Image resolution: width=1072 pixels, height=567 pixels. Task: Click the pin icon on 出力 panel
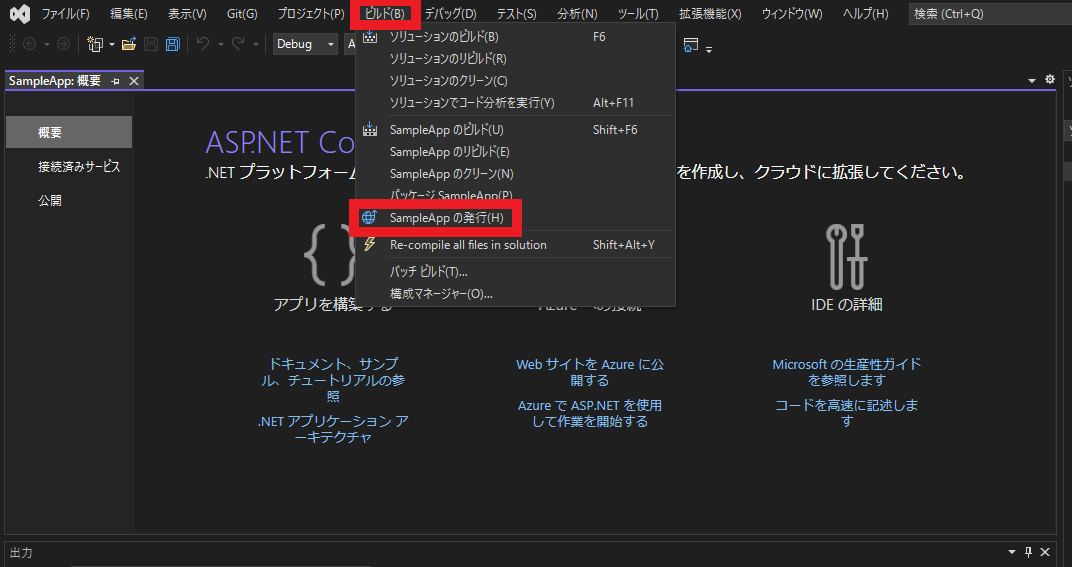tap(1028, 552)
